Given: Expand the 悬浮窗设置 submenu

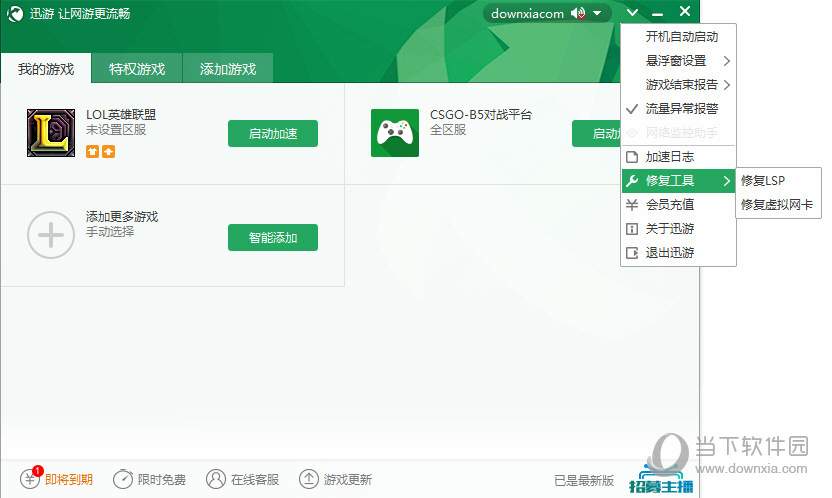Looking at the screenshot, I should point(678,60).
